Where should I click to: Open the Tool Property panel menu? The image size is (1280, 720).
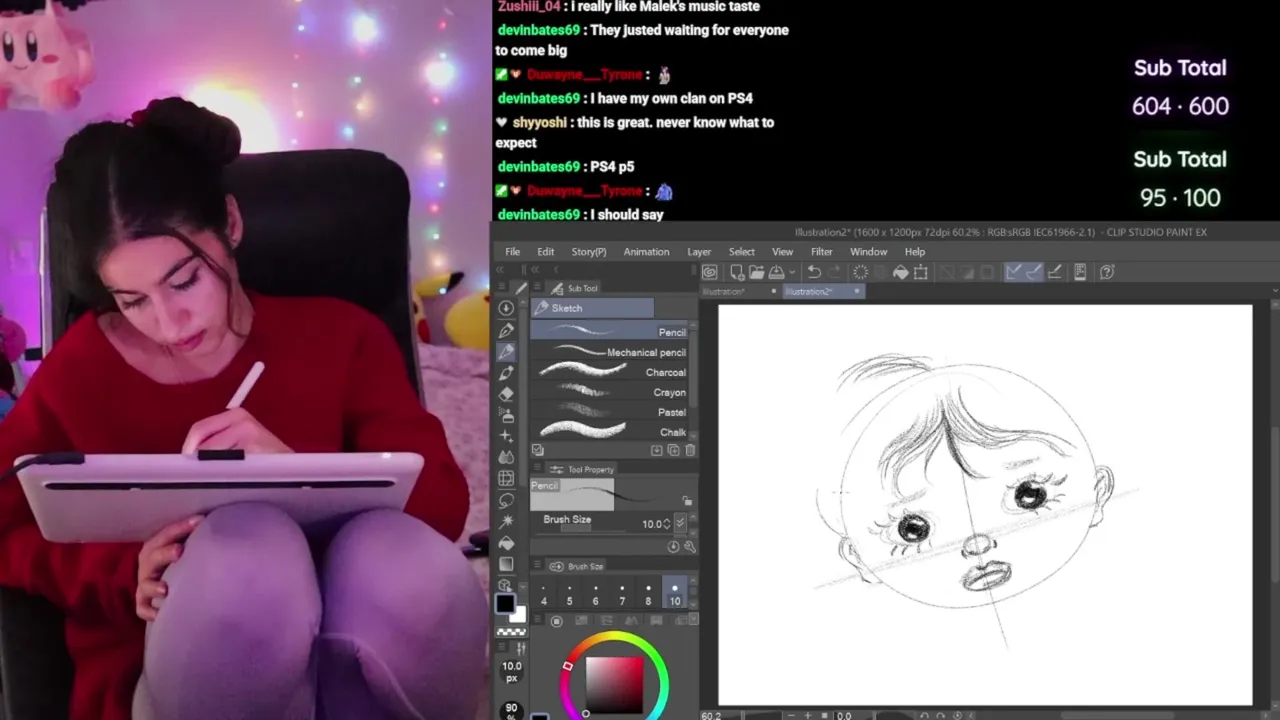click(x=538, y=469)
